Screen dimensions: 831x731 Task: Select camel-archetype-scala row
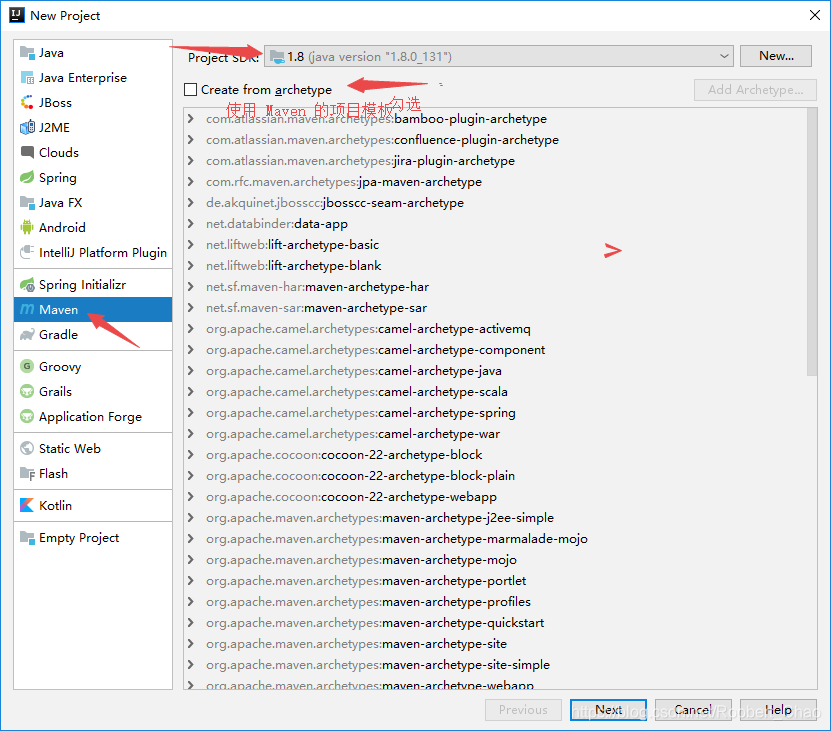(495, 392)
